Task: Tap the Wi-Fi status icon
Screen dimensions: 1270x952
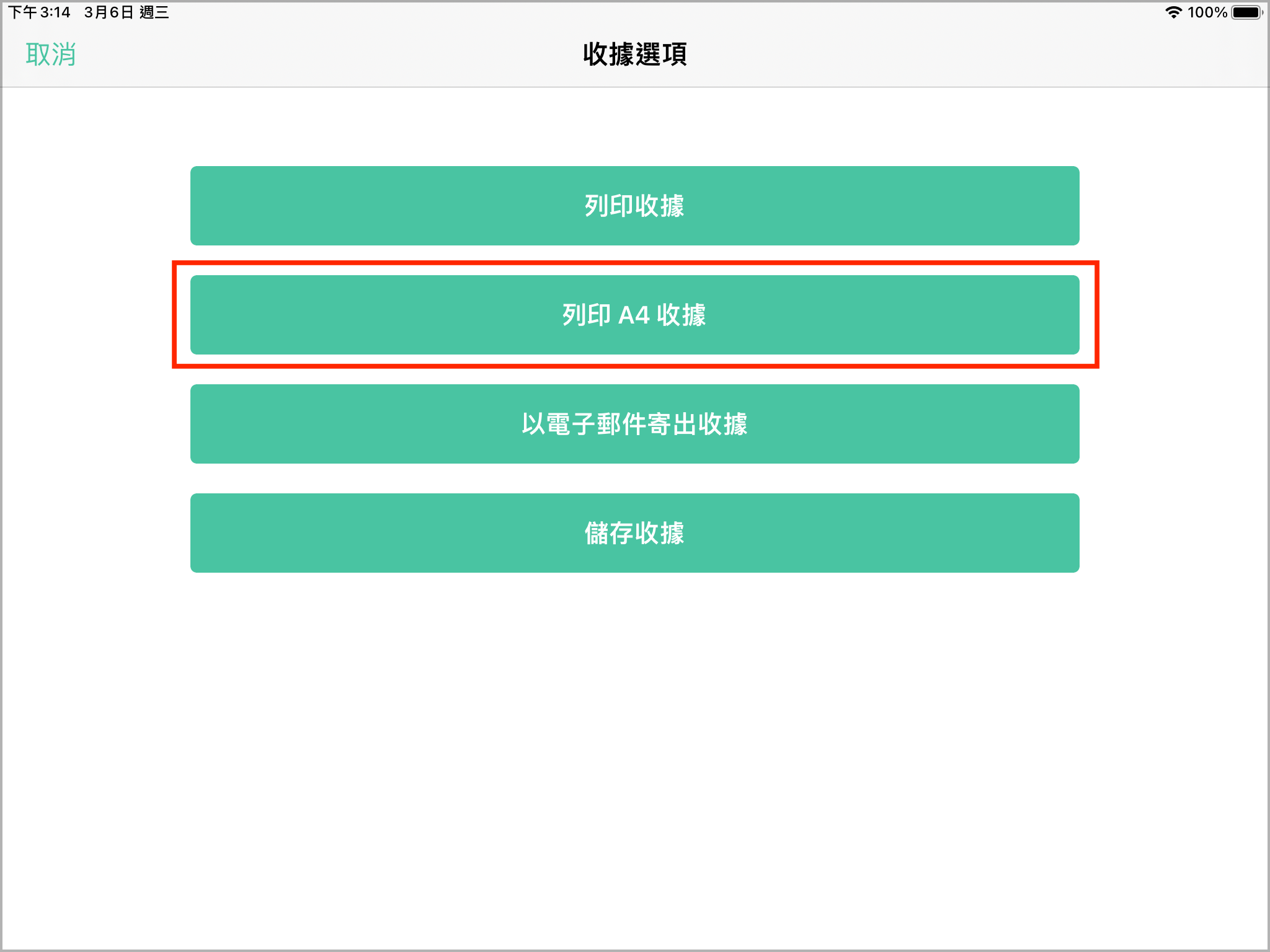Action: click(x=1173, y=12)
